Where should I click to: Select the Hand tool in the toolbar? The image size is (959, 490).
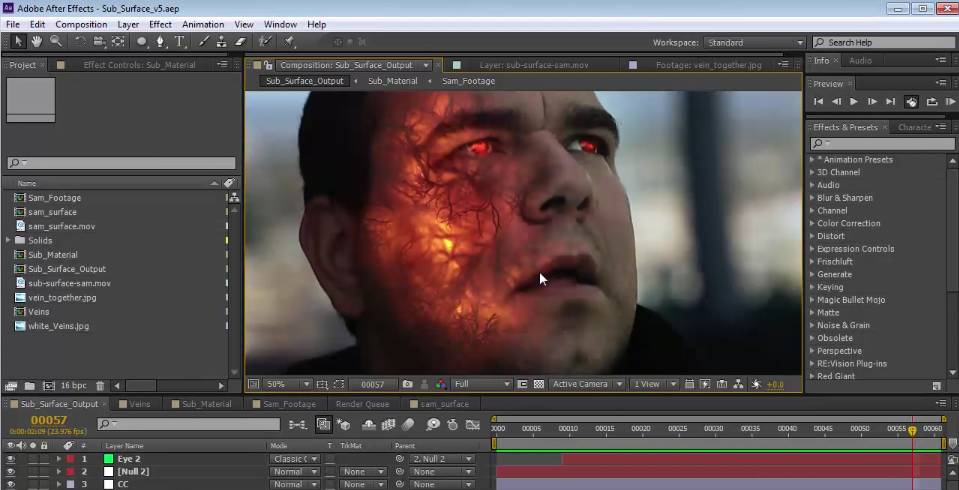(x=37, y=42)
